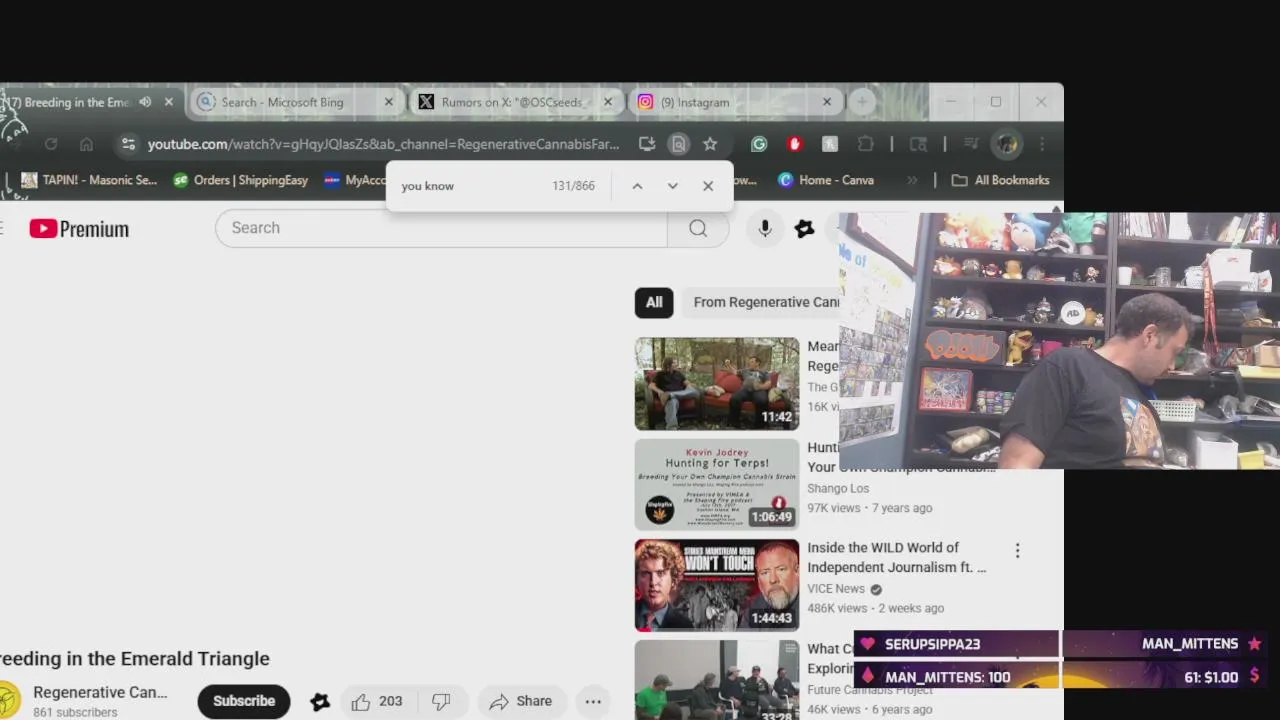Open the gray square extension after the ad blocker
Viewport: 1280px width, 720px height.
[830, 144]
